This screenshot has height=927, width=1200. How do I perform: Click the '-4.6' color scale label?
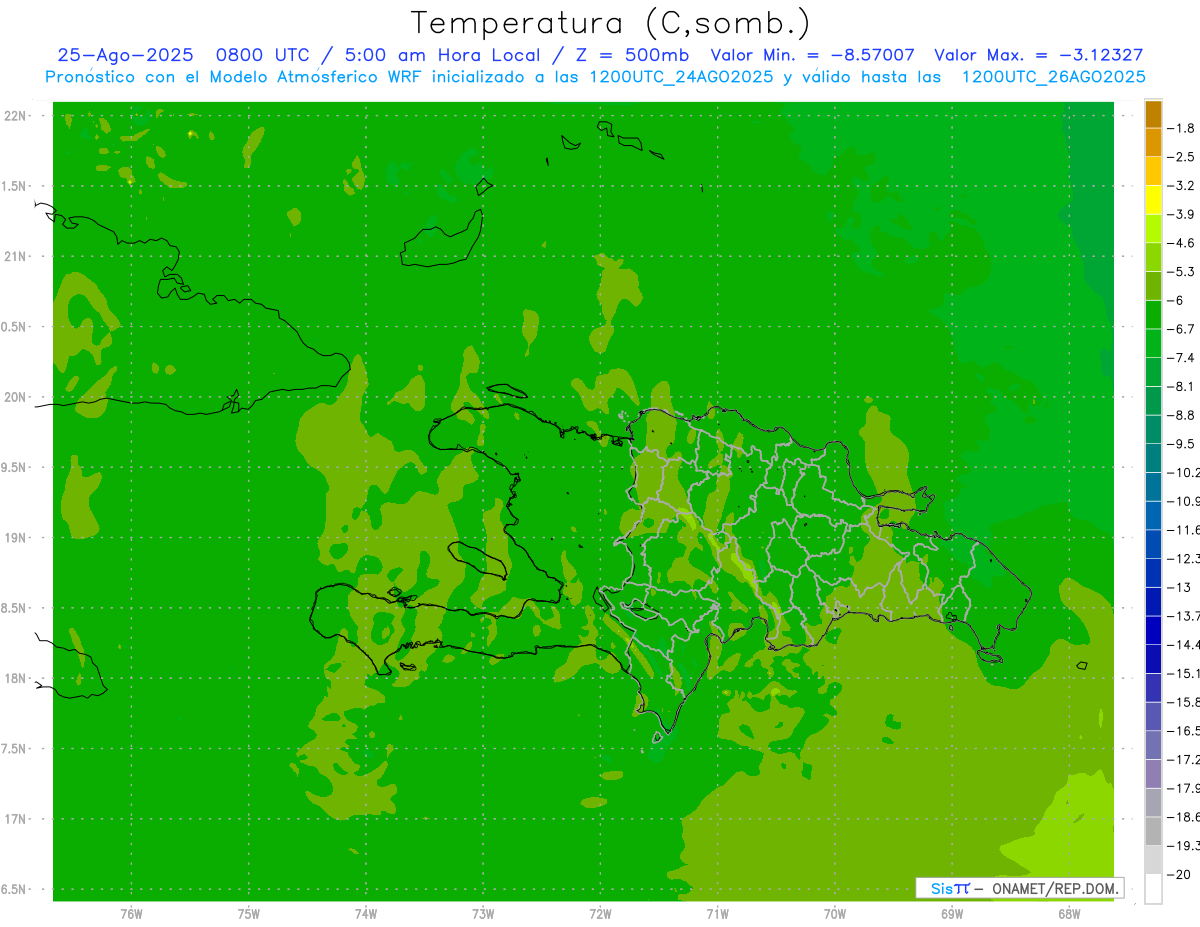pyautogui.click(x=1181, y=243)
